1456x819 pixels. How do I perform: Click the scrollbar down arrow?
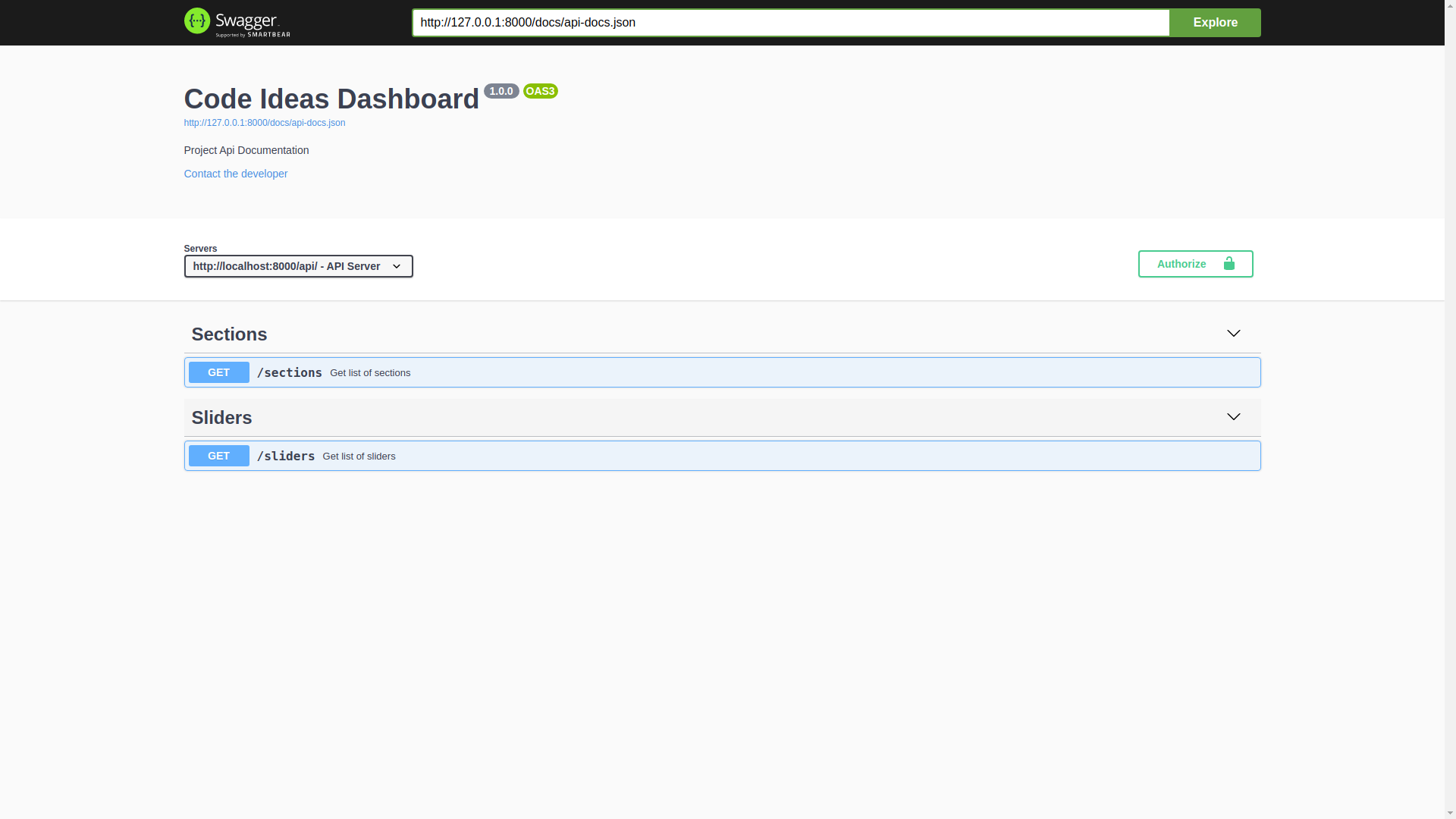tap(1450, 812)
